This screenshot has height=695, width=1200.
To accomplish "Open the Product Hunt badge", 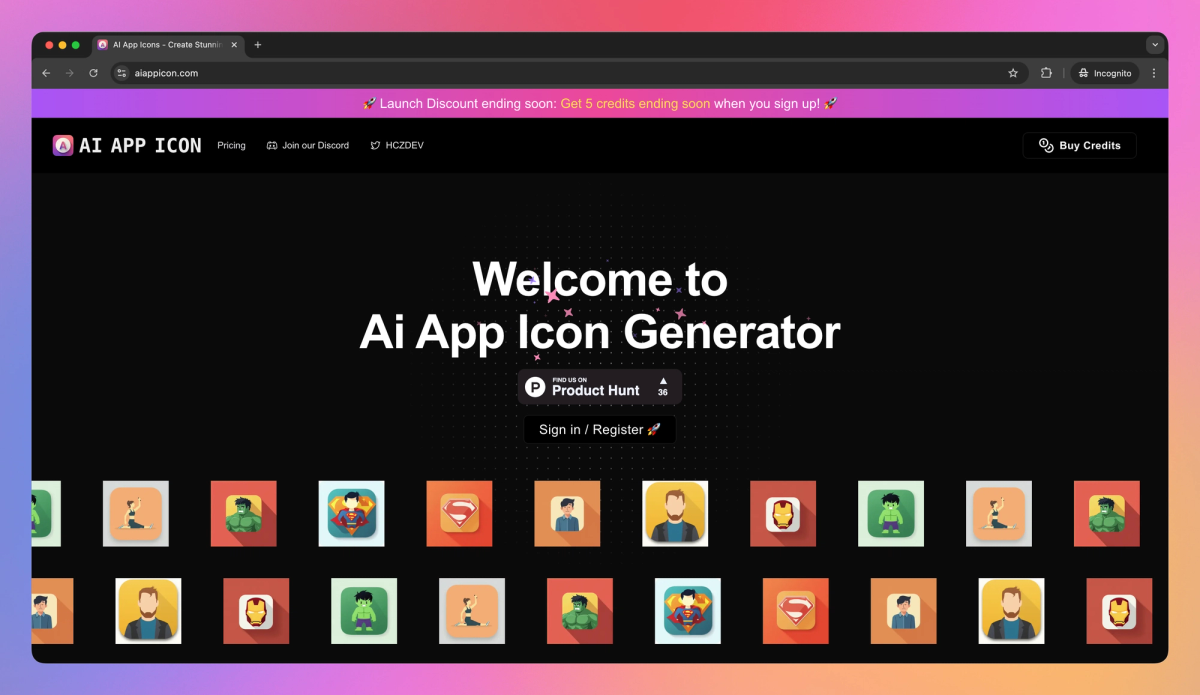I will point(600,386).
